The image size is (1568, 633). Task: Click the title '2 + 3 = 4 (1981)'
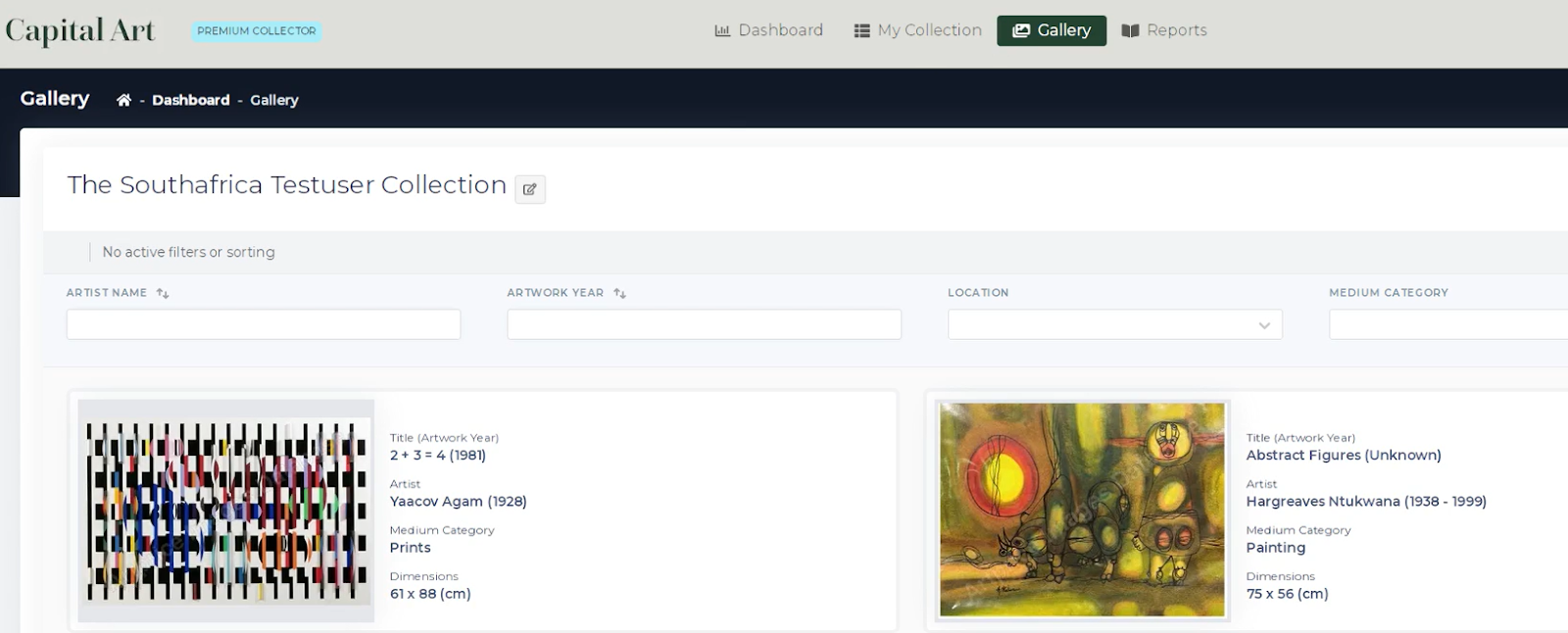tap(438, 455)
